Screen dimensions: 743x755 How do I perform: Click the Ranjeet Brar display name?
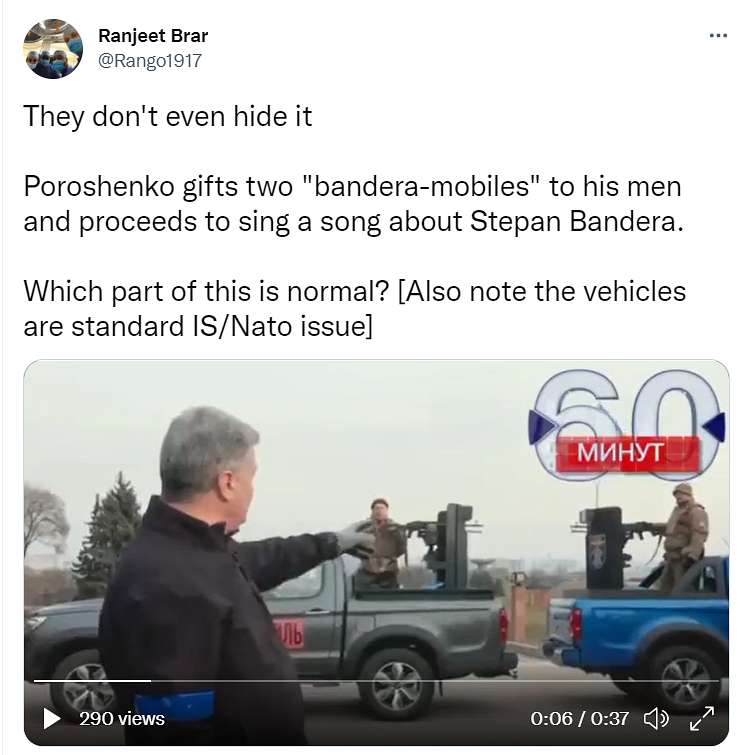[153, 36]
